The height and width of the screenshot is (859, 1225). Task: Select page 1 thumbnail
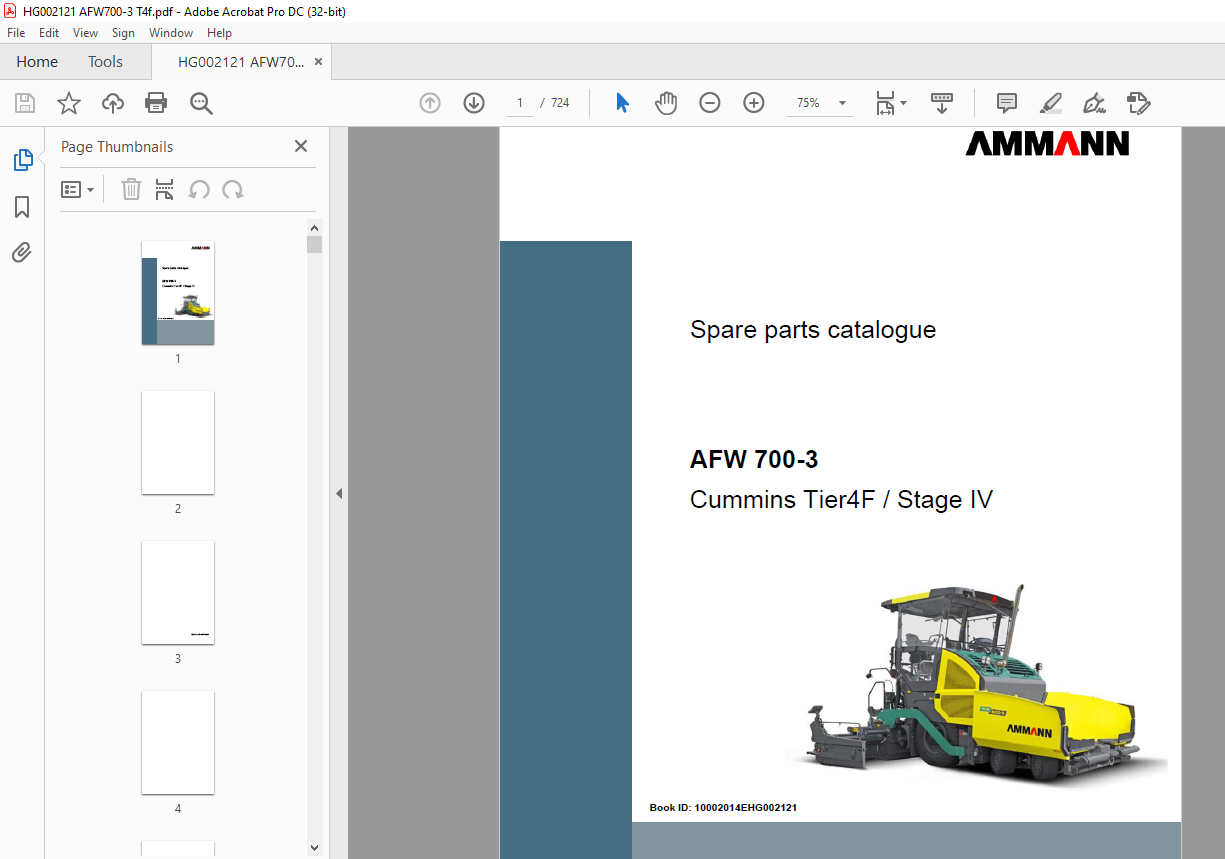[178, 293]
